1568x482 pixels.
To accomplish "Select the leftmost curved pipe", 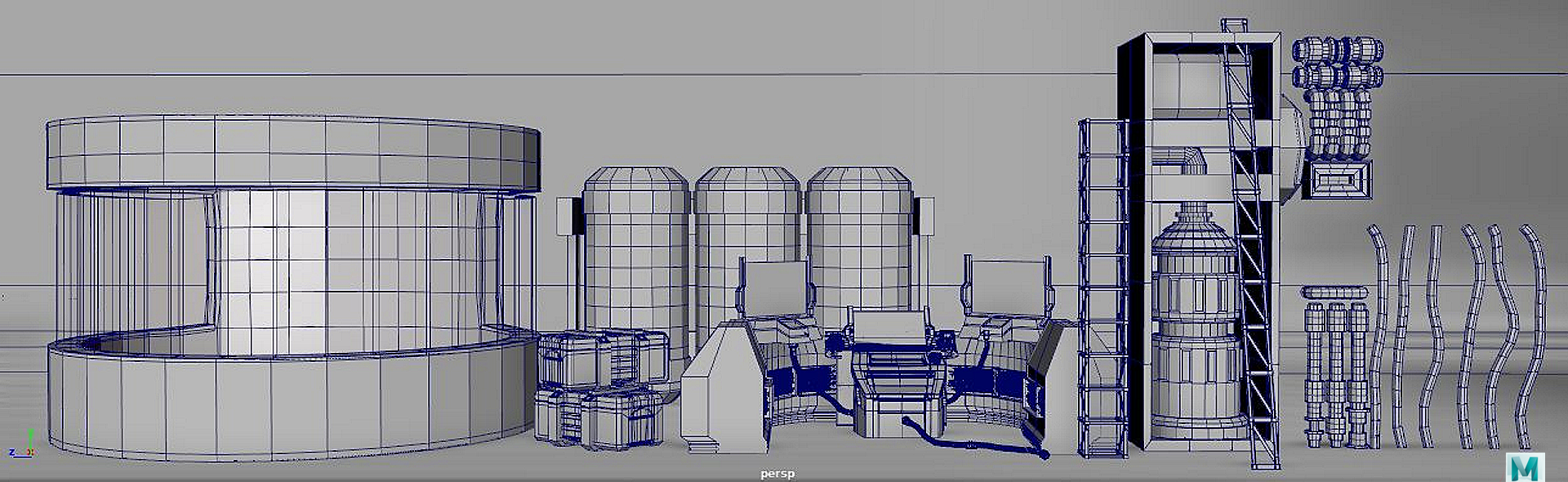I will (x=1377, y=335).
